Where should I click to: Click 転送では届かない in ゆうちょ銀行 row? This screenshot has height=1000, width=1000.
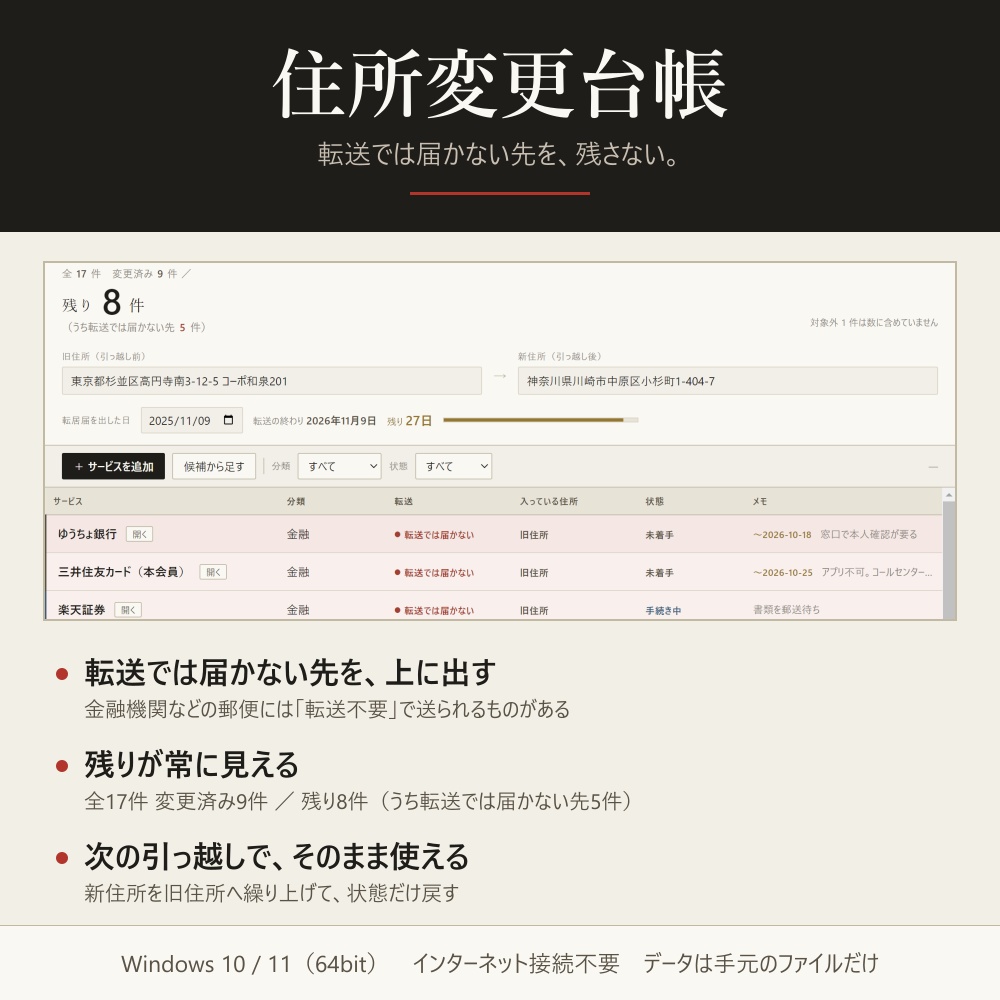pyautogui.click(x=434, y=534)
